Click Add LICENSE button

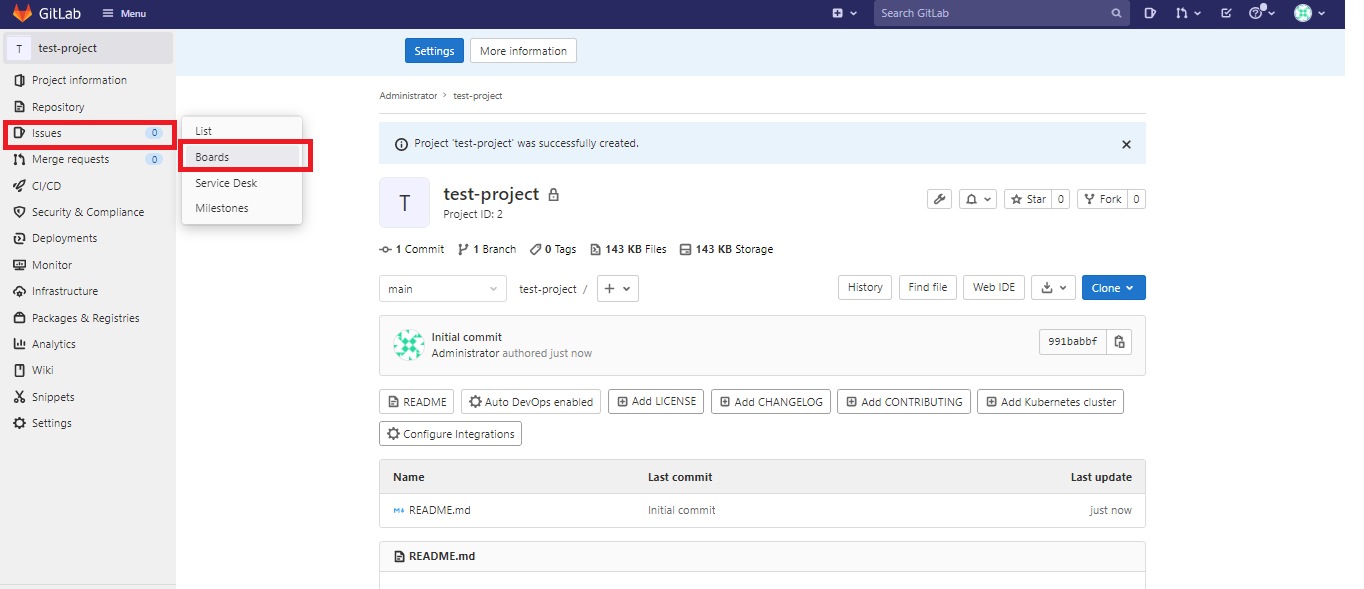click(x=656, y=401)
